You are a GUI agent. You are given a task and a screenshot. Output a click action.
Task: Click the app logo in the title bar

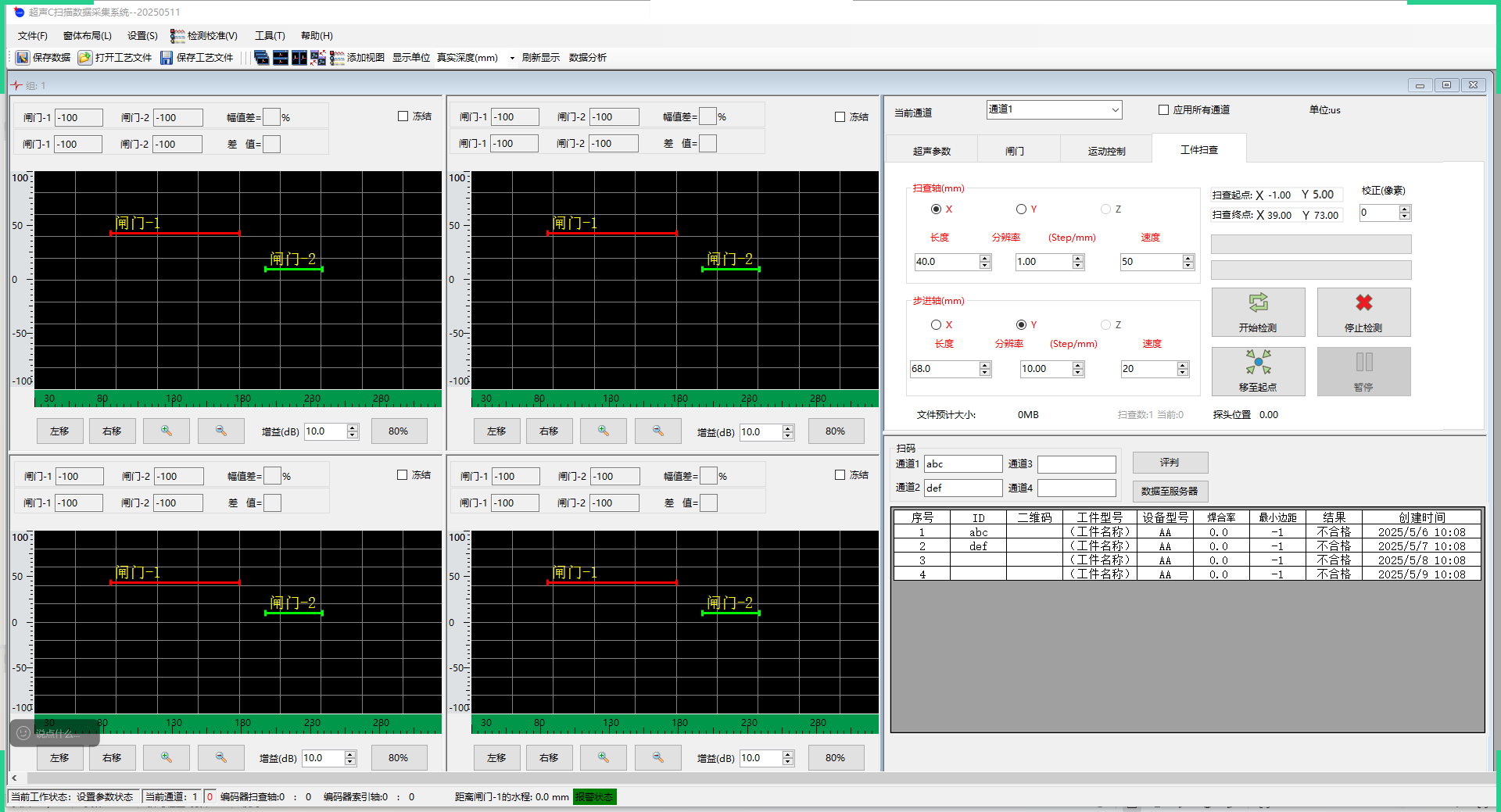(20, 12)
